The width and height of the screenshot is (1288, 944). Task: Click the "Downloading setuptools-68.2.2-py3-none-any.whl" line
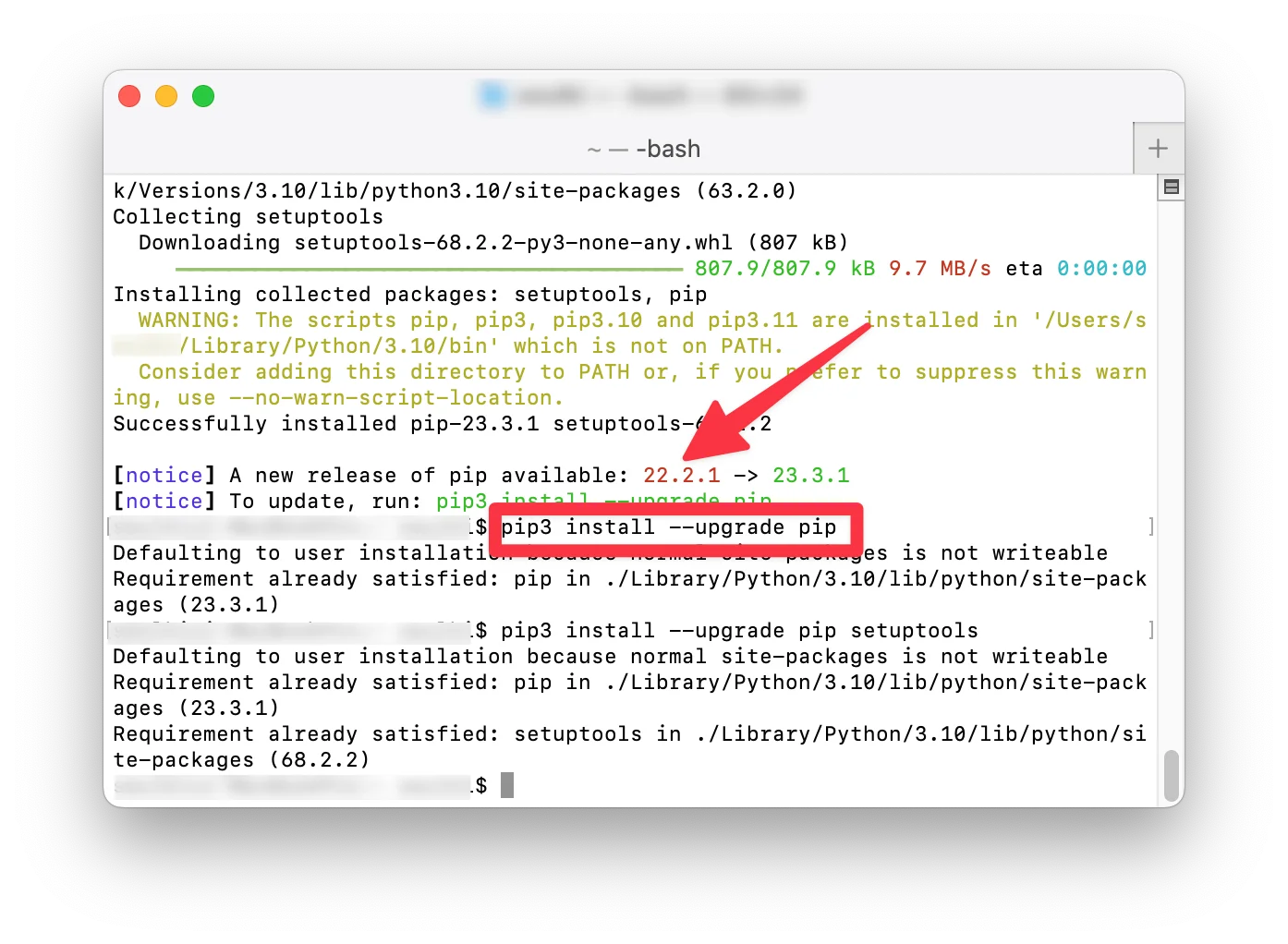(493, 242)
